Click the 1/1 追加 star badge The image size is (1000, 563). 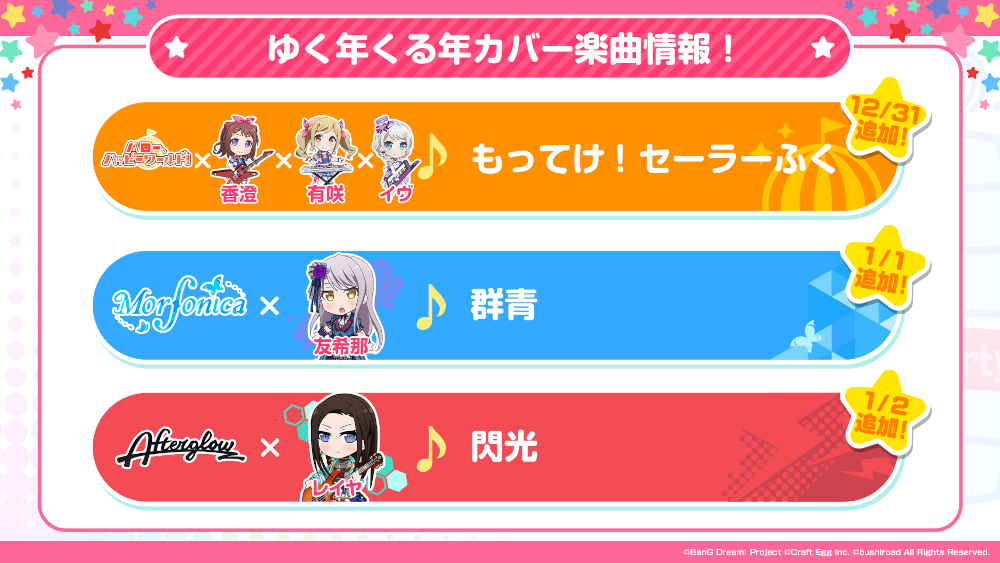(885, 268)
